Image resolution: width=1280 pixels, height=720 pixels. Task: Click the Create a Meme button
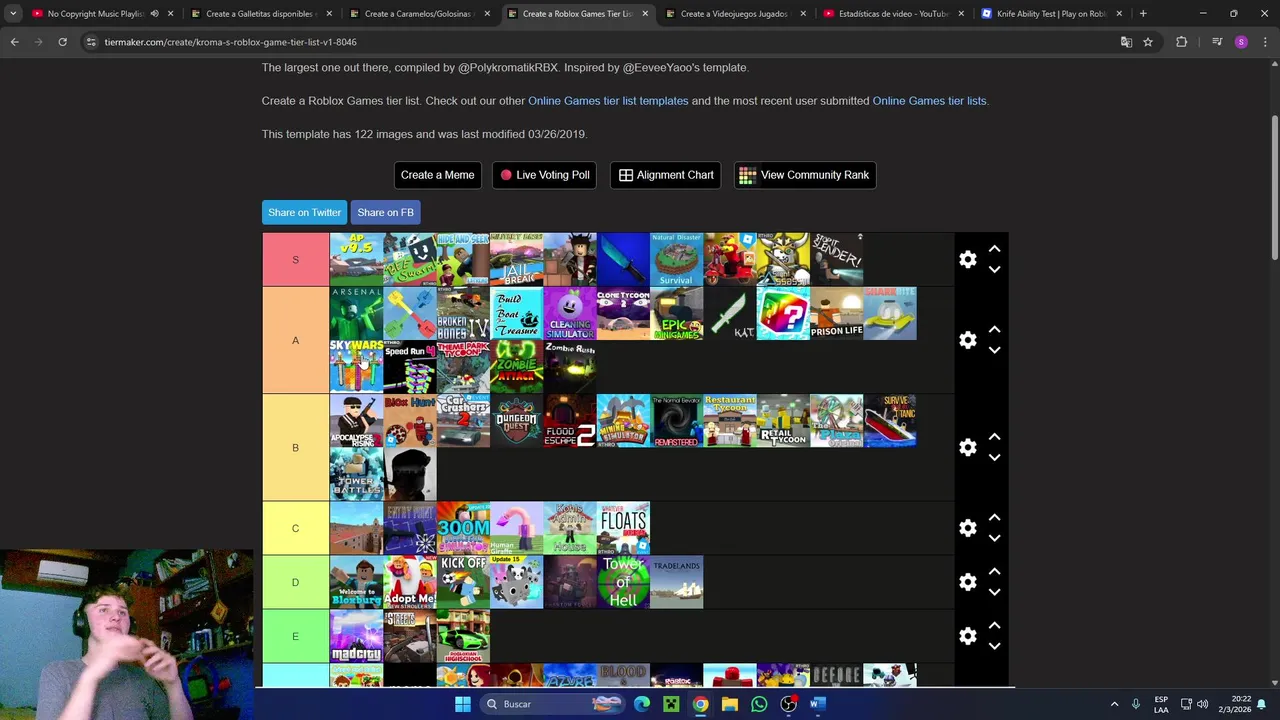click(x=438, y=175)
